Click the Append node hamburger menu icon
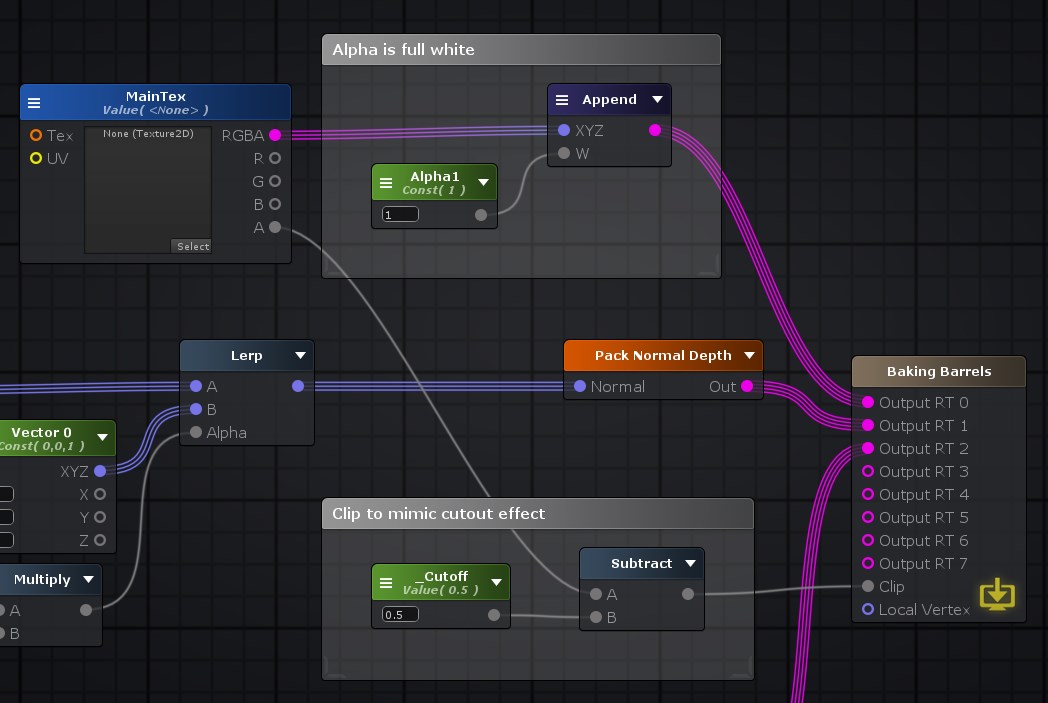This screenshot has width=1048, height=703. (x=562, y=100)
